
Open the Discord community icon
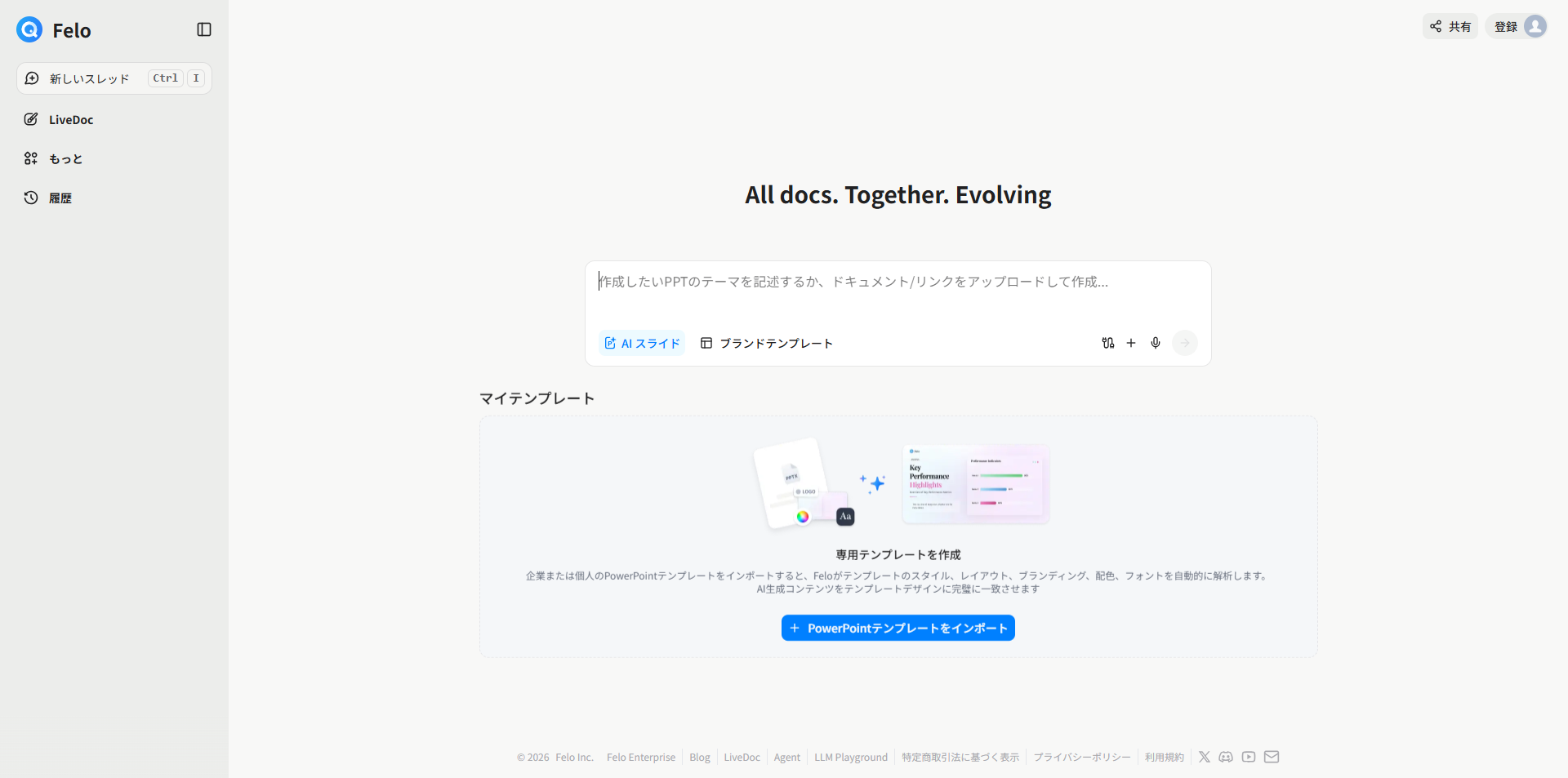pyautogui.click(x=1226, y=757)
